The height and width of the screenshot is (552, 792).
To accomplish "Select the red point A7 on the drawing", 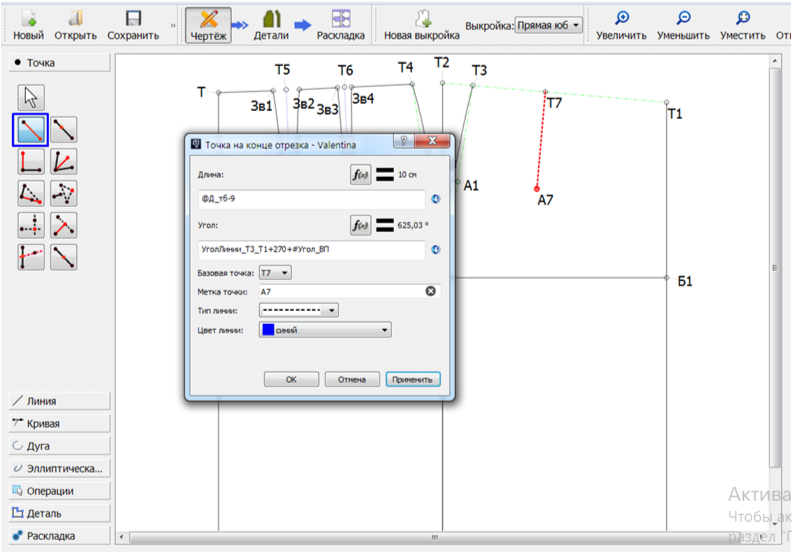I will pyautogui.click(x=537, y=189).
